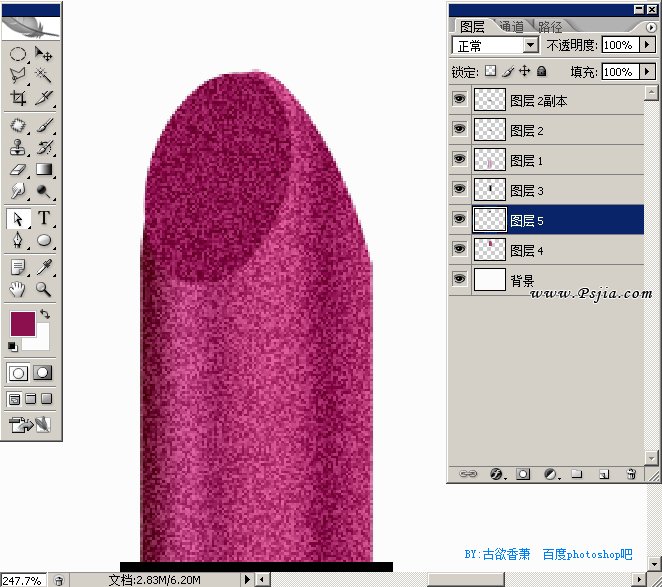Select the Magic Wand tool
The image size is (662, 587).
pyautogui.click(x=44, y=75)
